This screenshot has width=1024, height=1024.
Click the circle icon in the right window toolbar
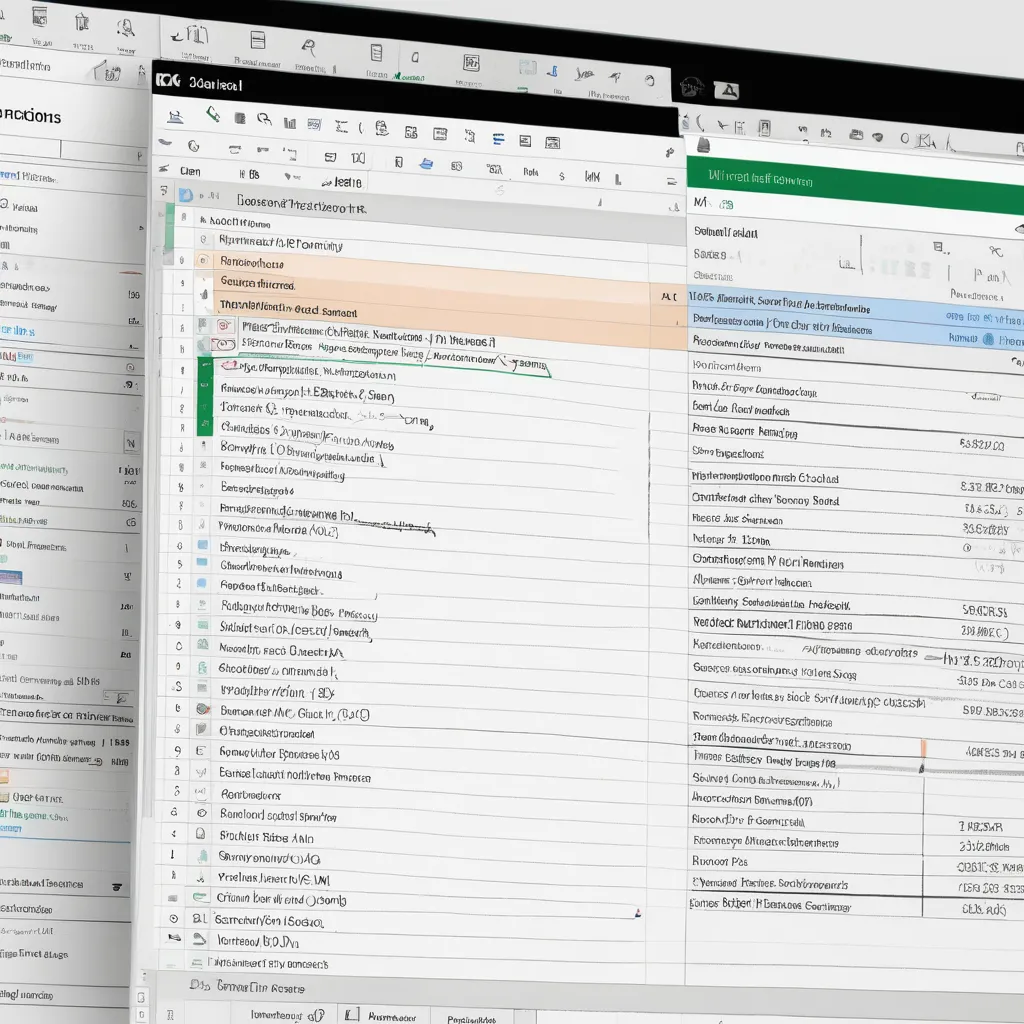904,138
